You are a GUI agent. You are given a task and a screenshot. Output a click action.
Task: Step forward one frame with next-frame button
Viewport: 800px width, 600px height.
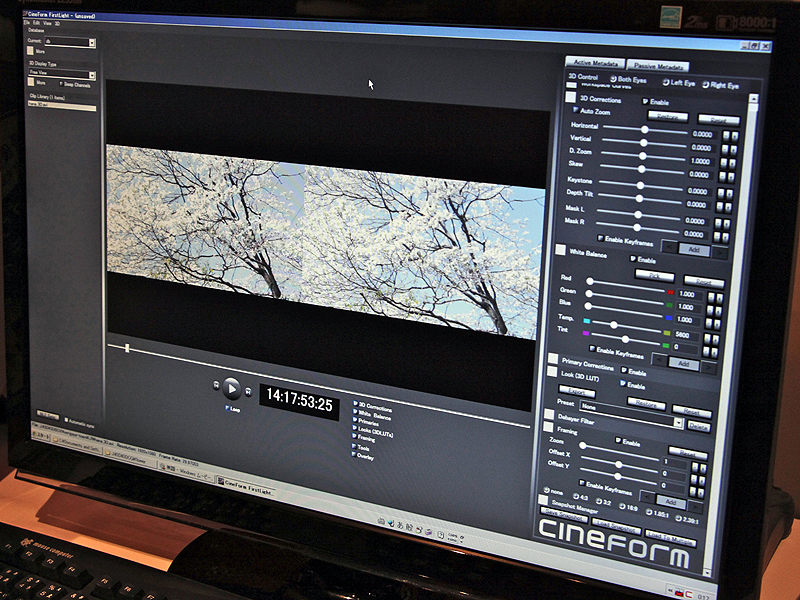[x=248, y=392]
